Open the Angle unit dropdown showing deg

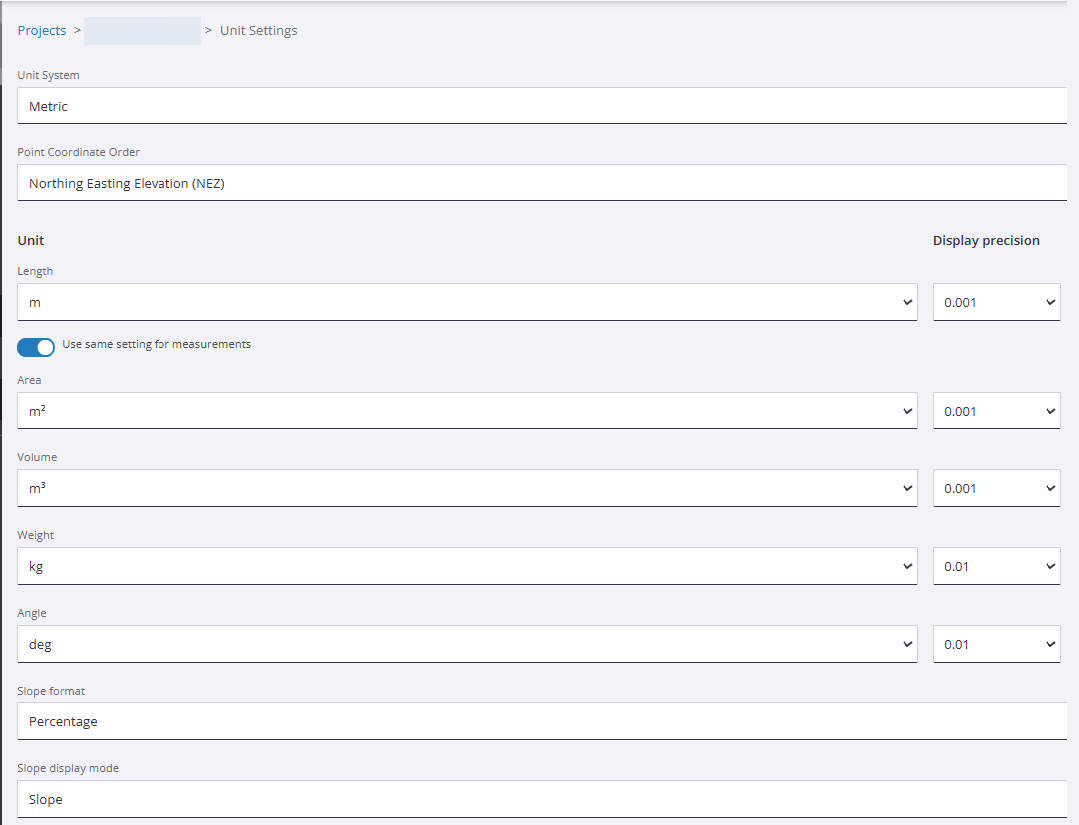[x=466, y=644]
